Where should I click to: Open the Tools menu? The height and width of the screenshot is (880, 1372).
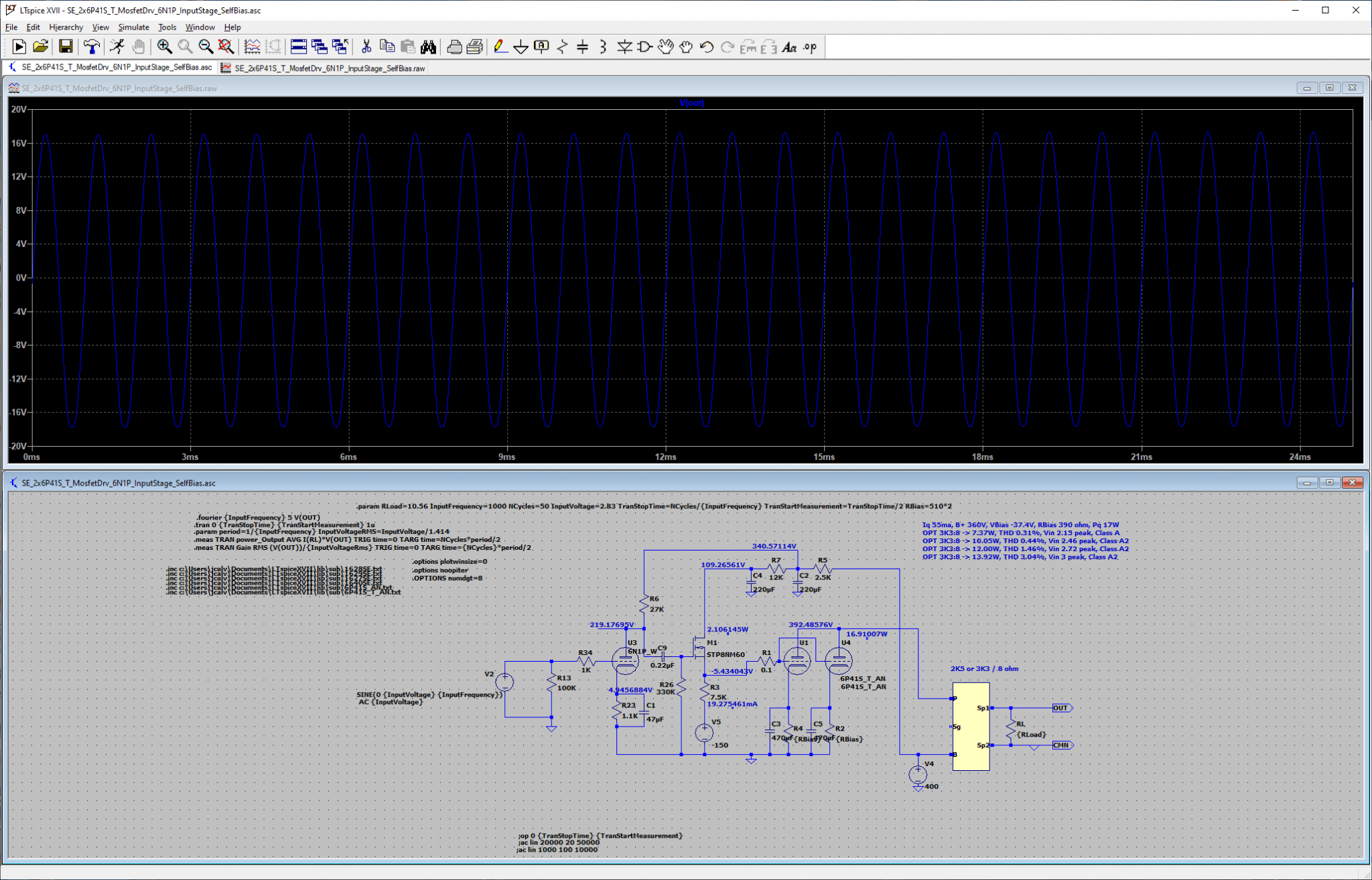(167, 27)
